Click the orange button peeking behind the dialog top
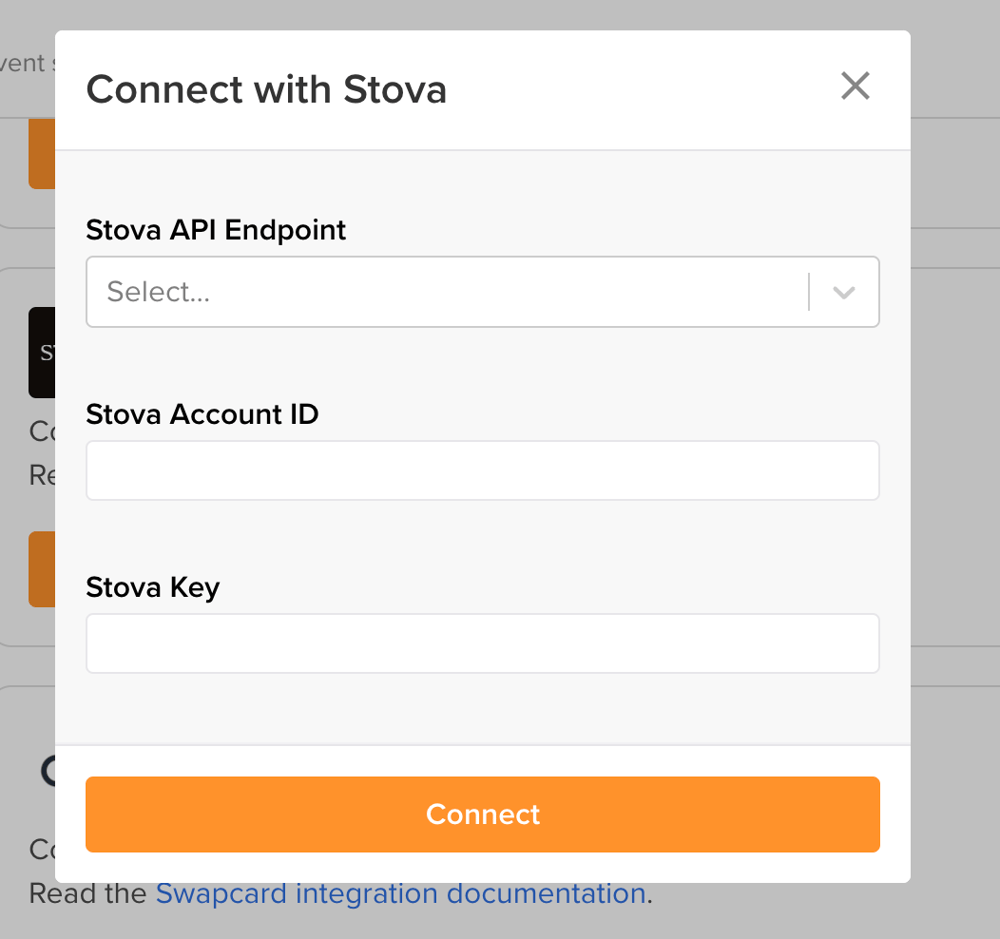Viewport: 1000px width, 939px height. click(41, 153)
